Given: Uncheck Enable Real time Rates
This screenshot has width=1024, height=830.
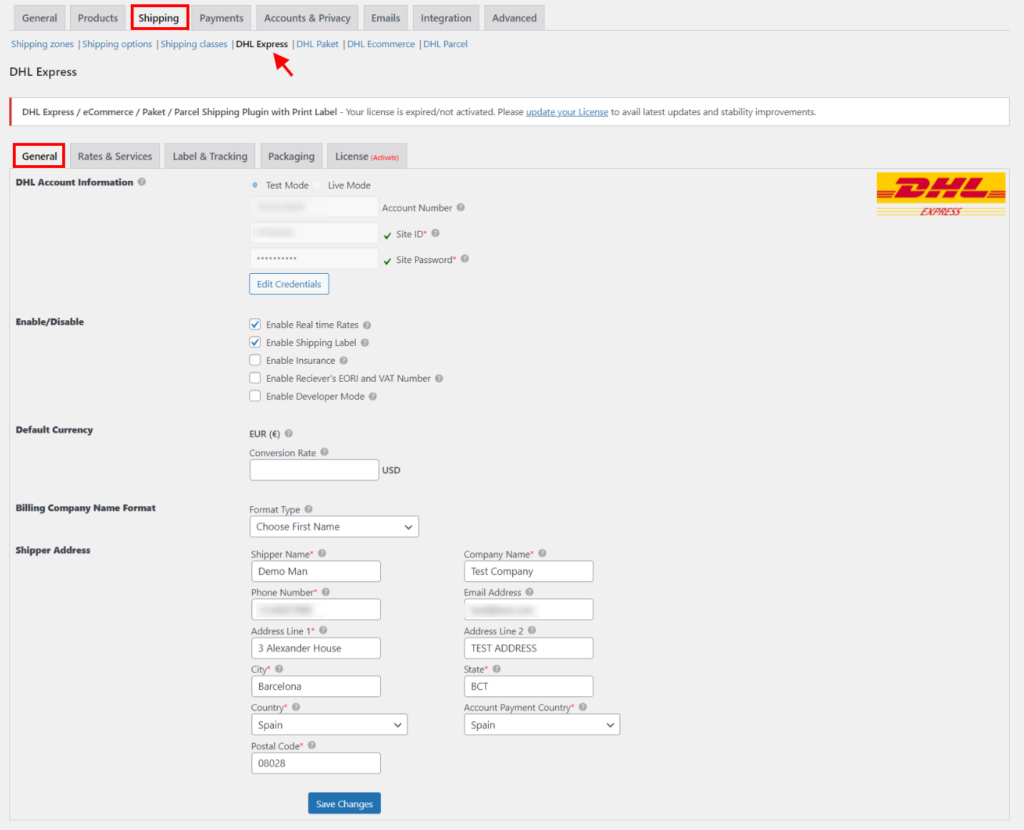Looking at the screenshot, I should (x=255, y=325).
